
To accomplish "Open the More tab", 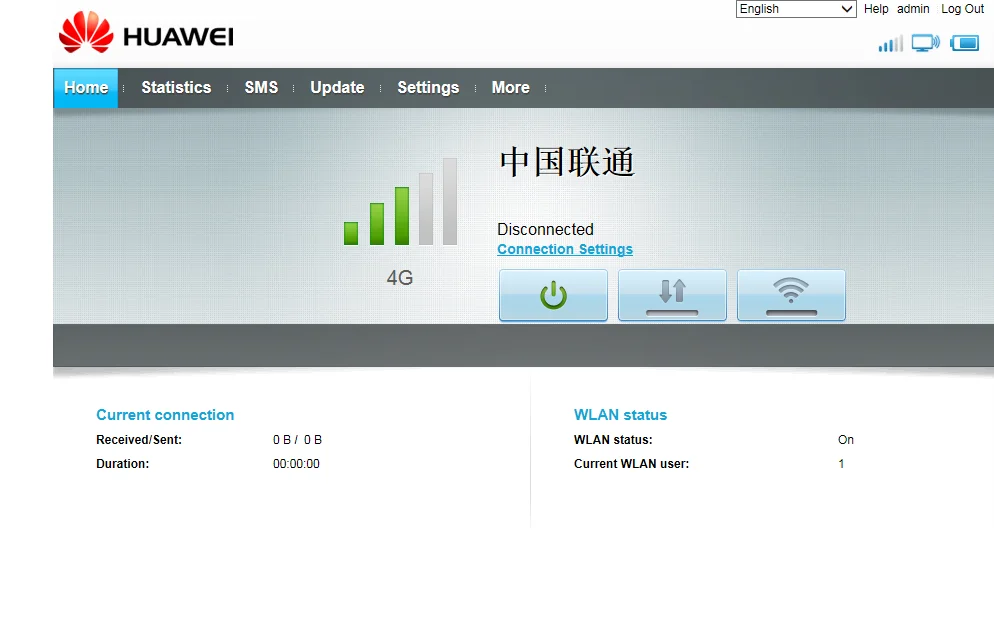I will point(510,87).
